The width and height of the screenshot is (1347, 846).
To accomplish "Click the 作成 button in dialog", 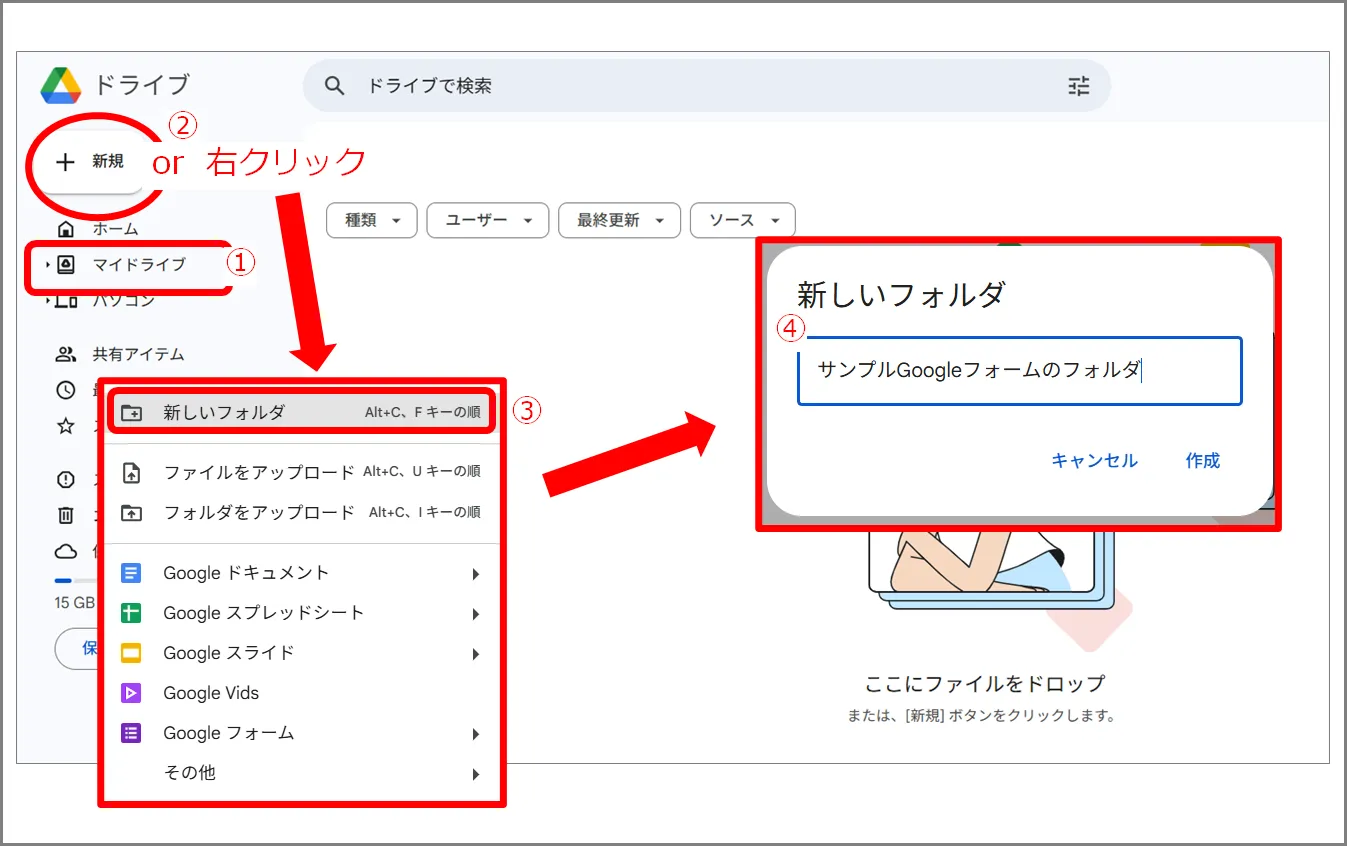I will point(1202,461).
